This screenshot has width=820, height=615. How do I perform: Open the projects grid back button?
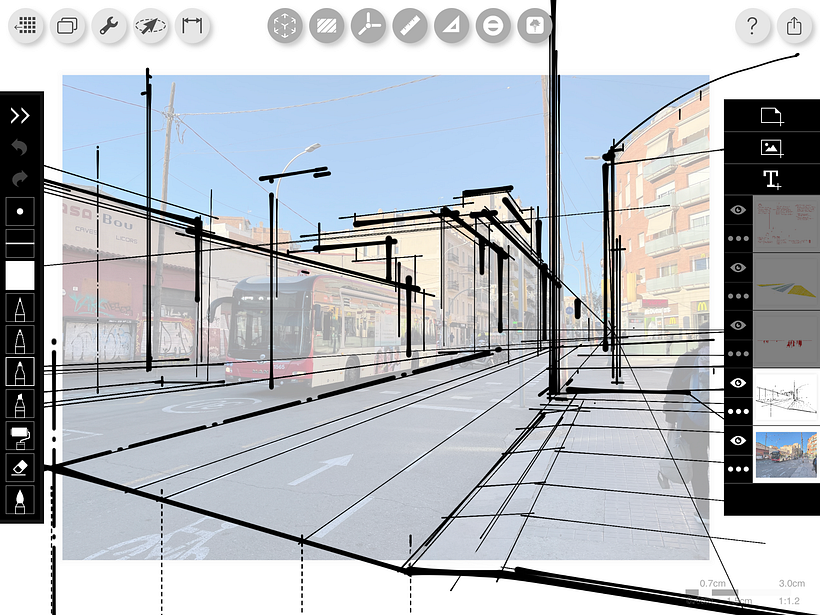(x=26, y=25)
